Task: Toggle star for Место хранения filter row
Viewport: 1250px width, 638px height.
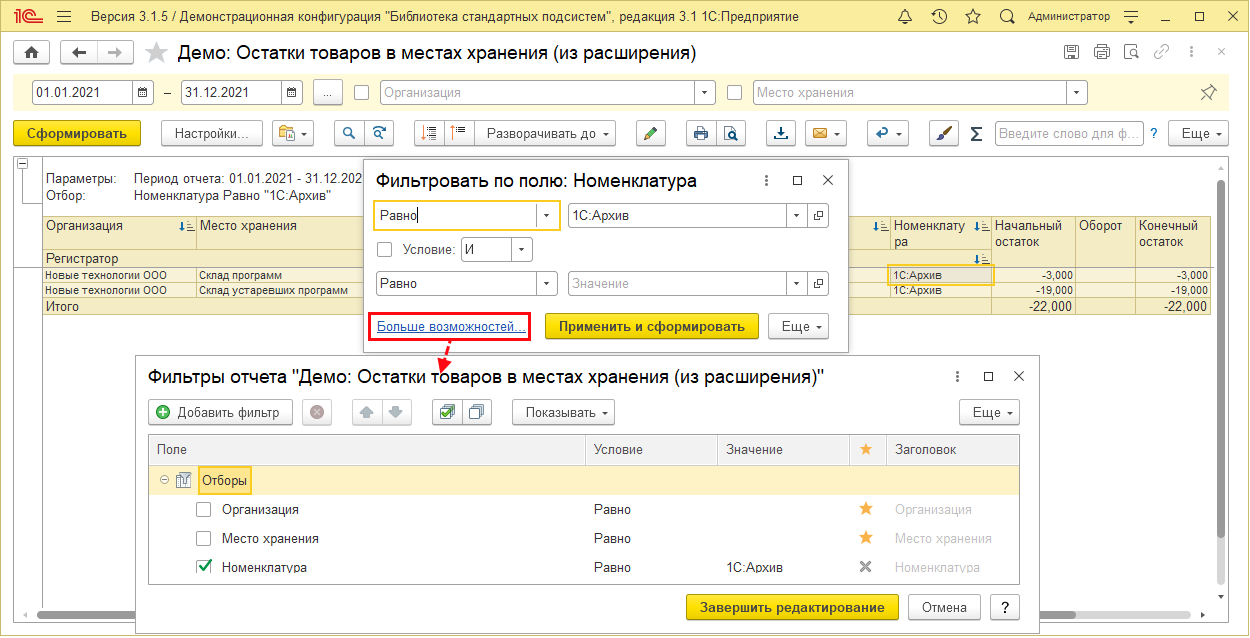Action: [866, 538]
